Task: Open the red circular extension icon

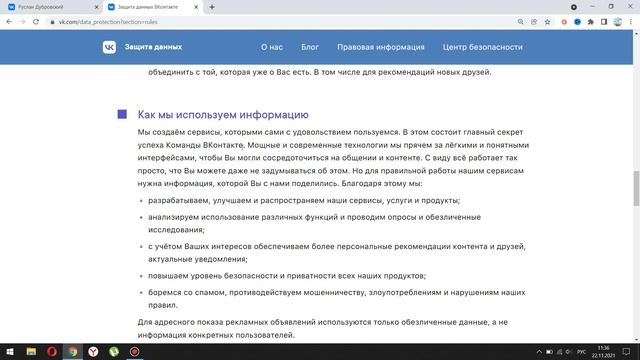Action: point(564,22)
